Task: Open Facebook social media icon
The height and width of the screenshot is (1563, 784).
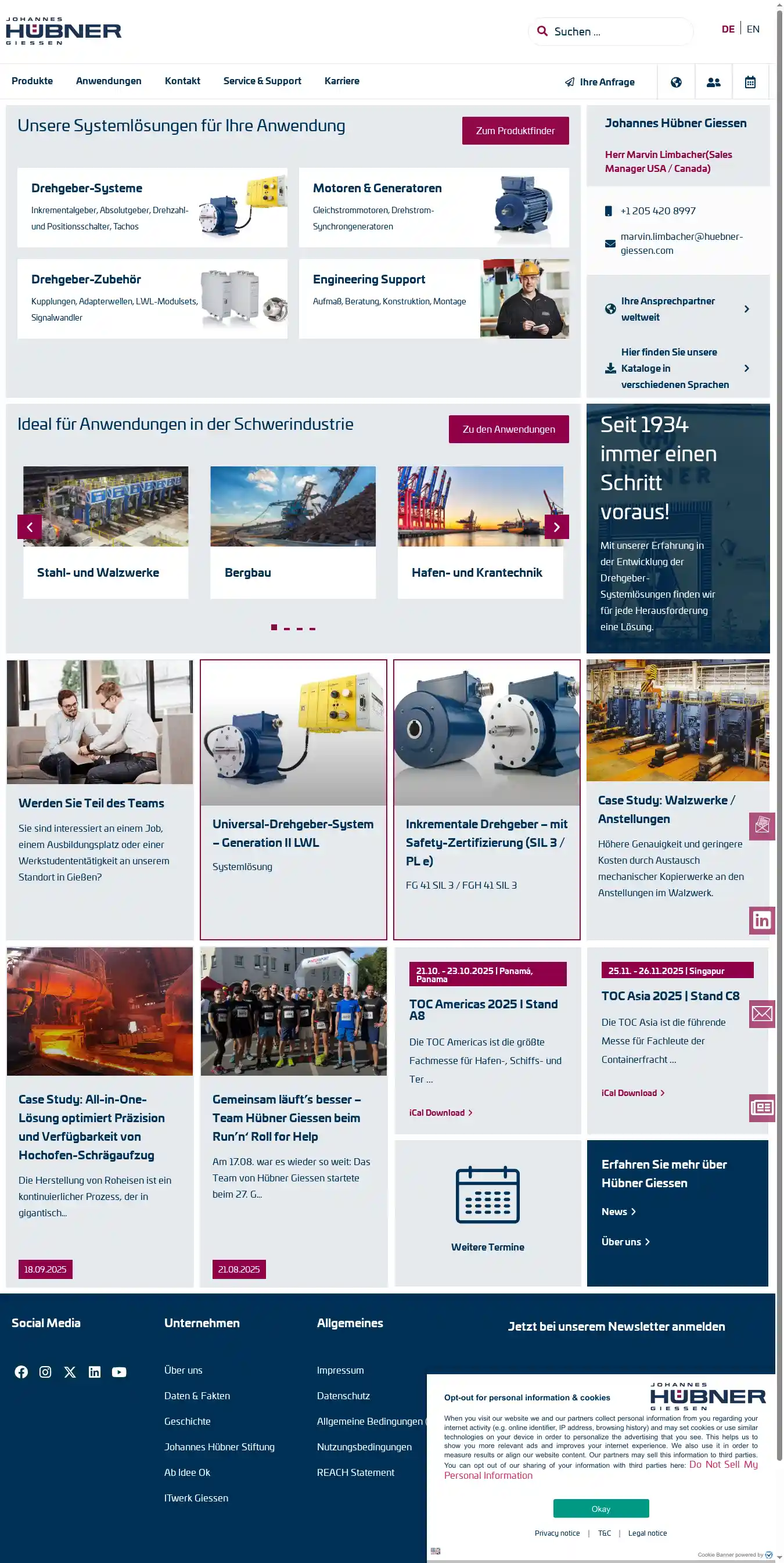Action: click(21, 1372)
